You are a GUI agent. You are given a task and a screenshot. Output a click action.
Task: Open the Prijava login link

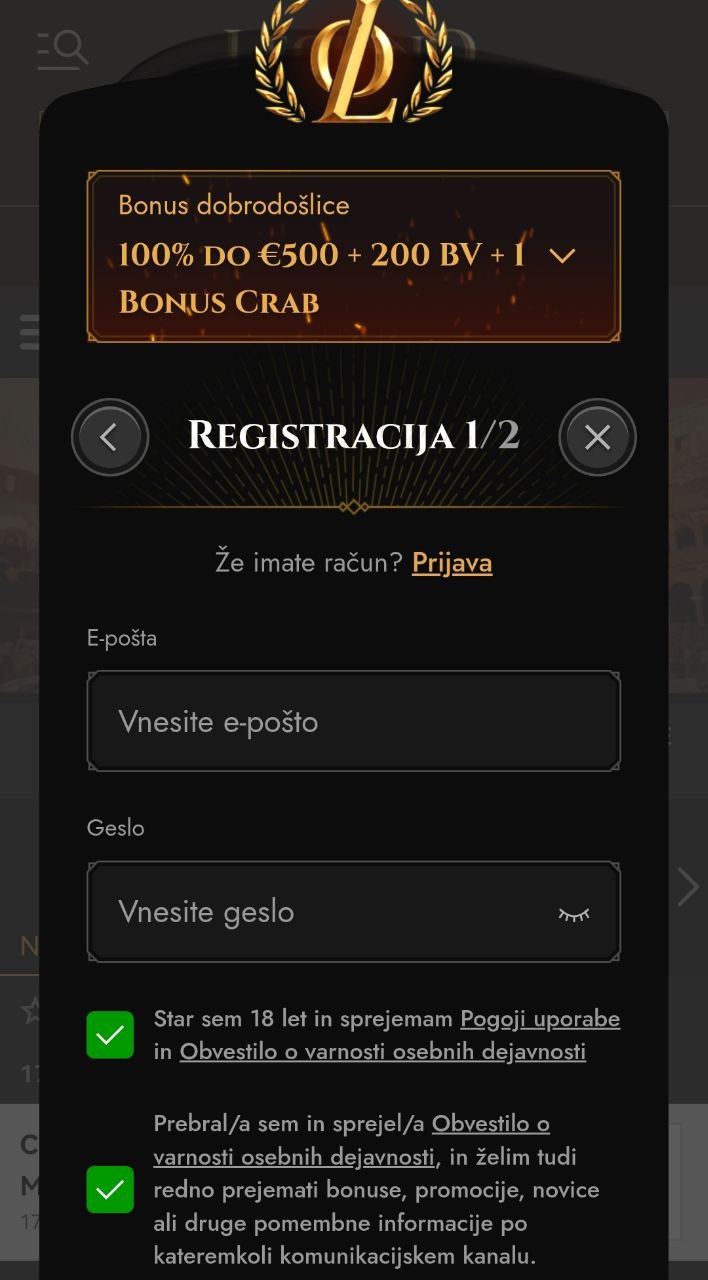pyautogui.click(x=452, y=562)
